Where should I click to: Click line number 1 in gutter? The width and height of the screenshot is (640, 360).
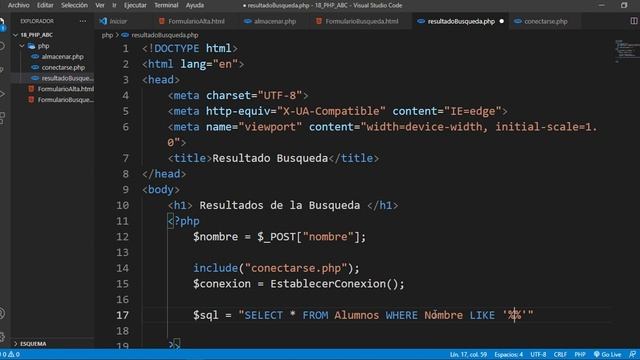tap(126, 49)
